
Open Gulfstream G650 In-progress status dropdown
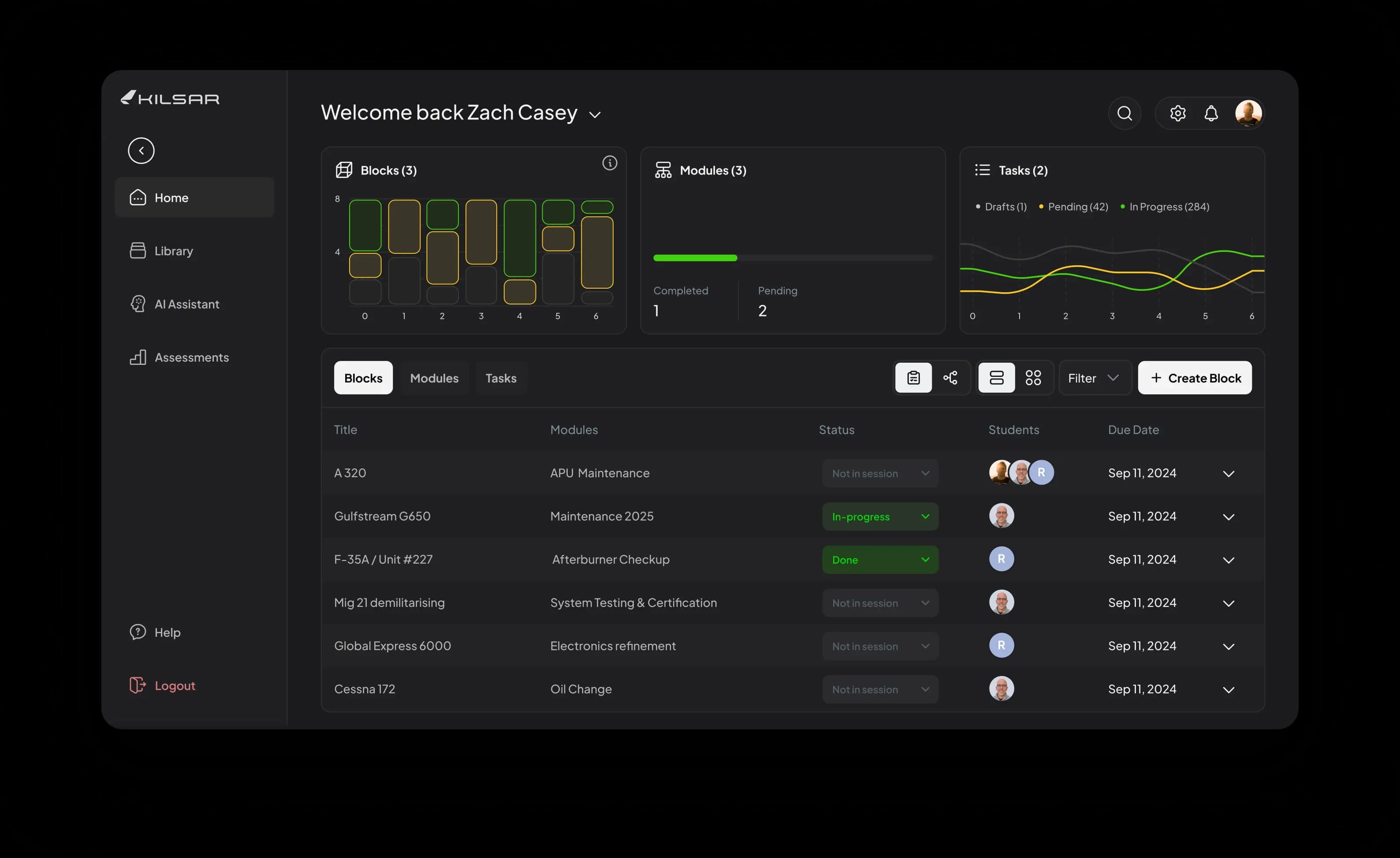click(879, 517)
